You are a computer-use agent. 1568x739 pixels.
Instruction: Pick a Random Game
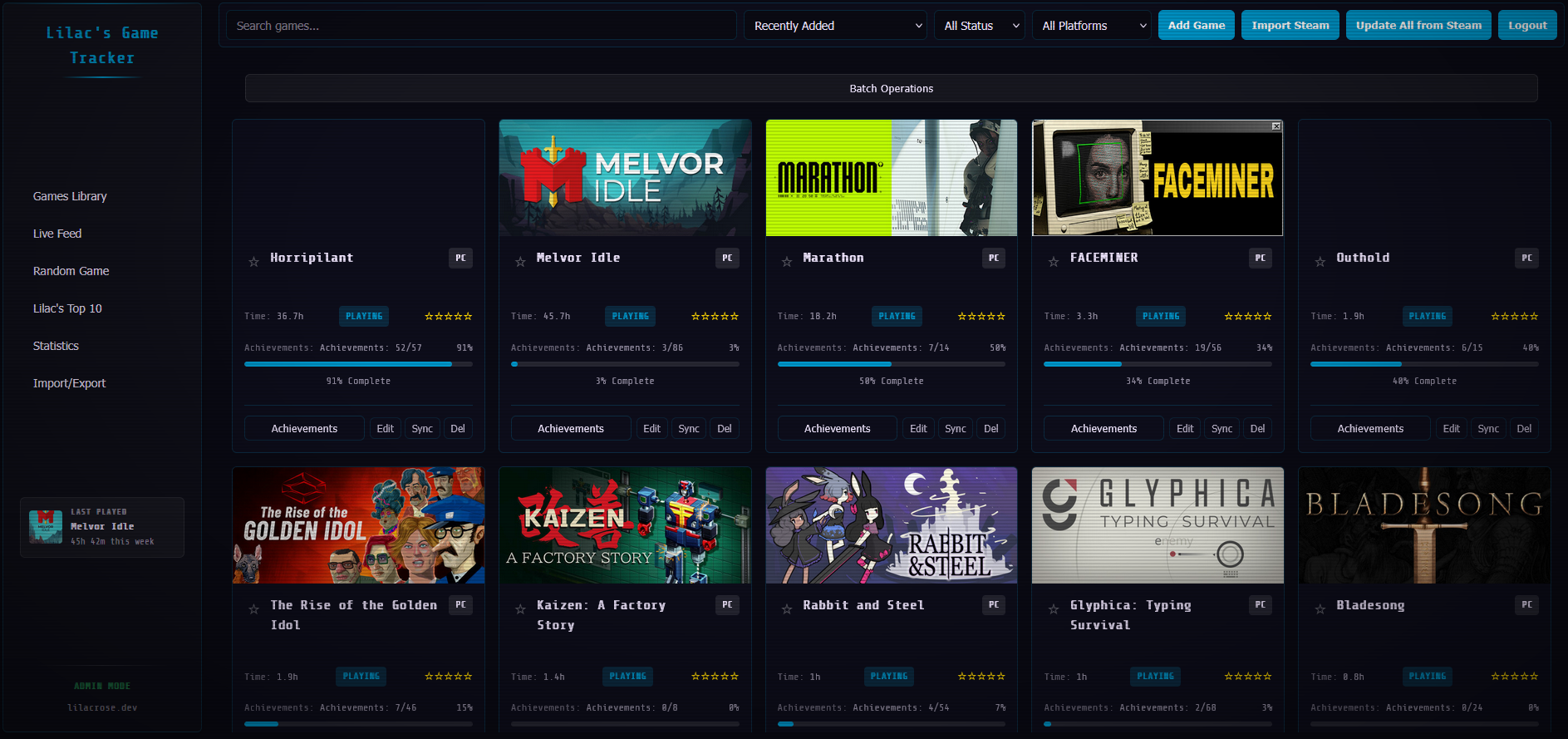pyautogui.click(x=71, y=271)
